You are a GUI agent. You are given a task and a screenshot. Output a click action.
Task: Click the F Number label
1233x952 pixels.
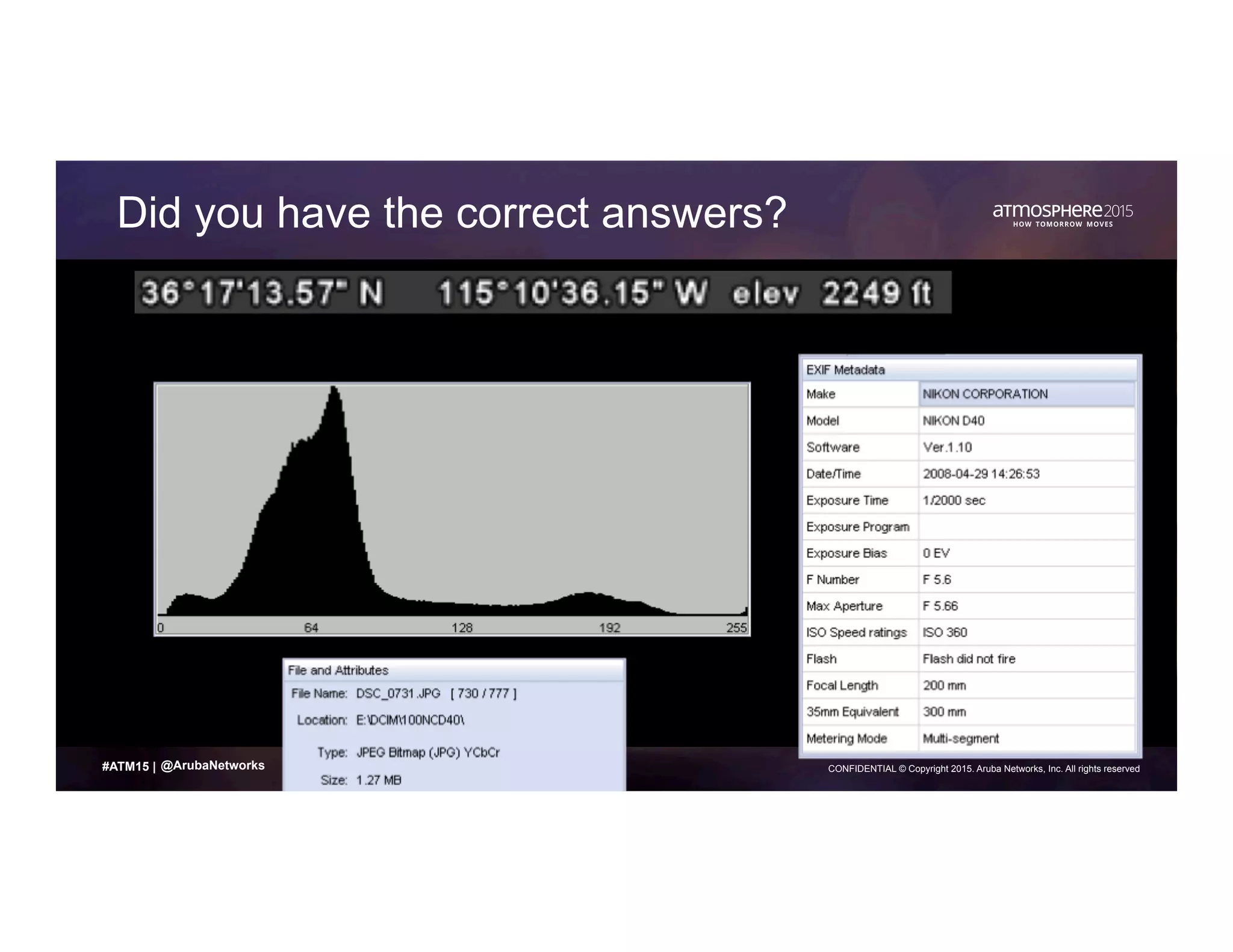[x=833, y=580]
